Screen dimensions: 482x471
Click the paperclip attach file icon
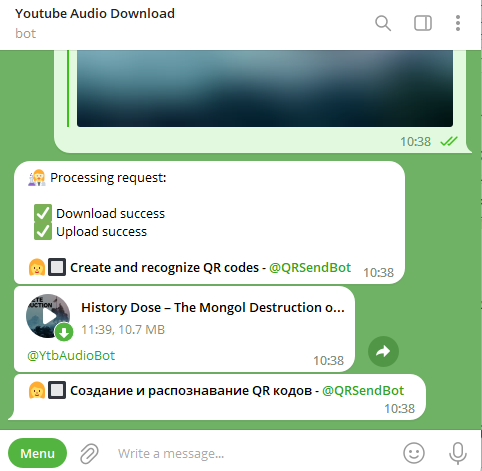click(x=89, y=453)
